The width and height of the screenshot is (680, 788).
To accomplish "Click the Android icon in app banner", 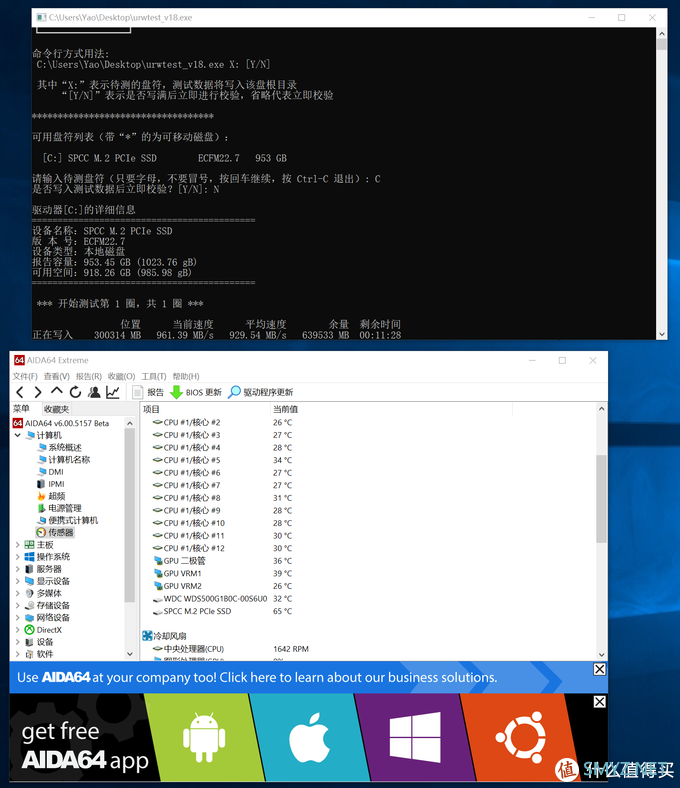I will point(204,738).
